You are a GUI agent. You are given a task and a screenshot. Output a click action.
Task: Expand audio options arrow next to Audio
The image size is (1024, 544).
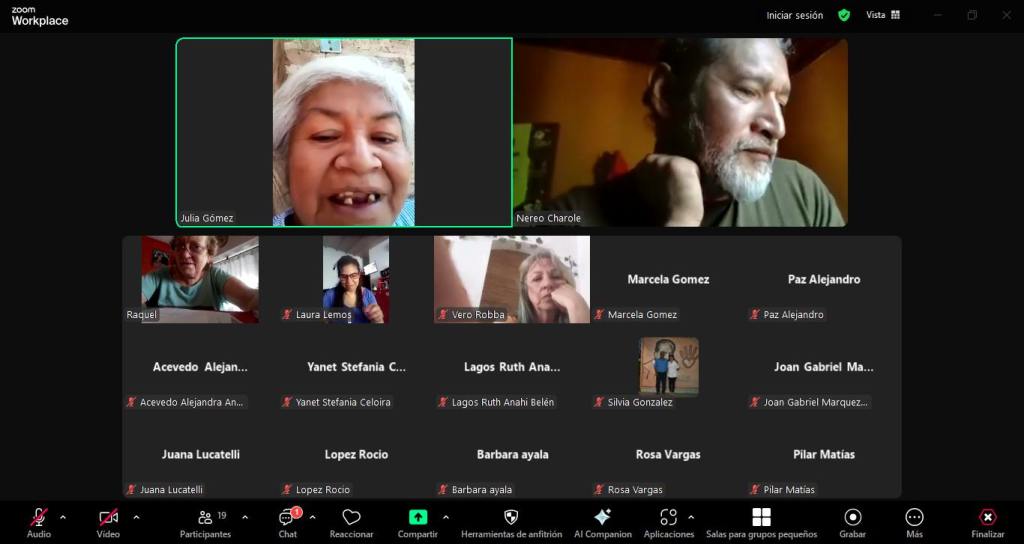[63, 517]
